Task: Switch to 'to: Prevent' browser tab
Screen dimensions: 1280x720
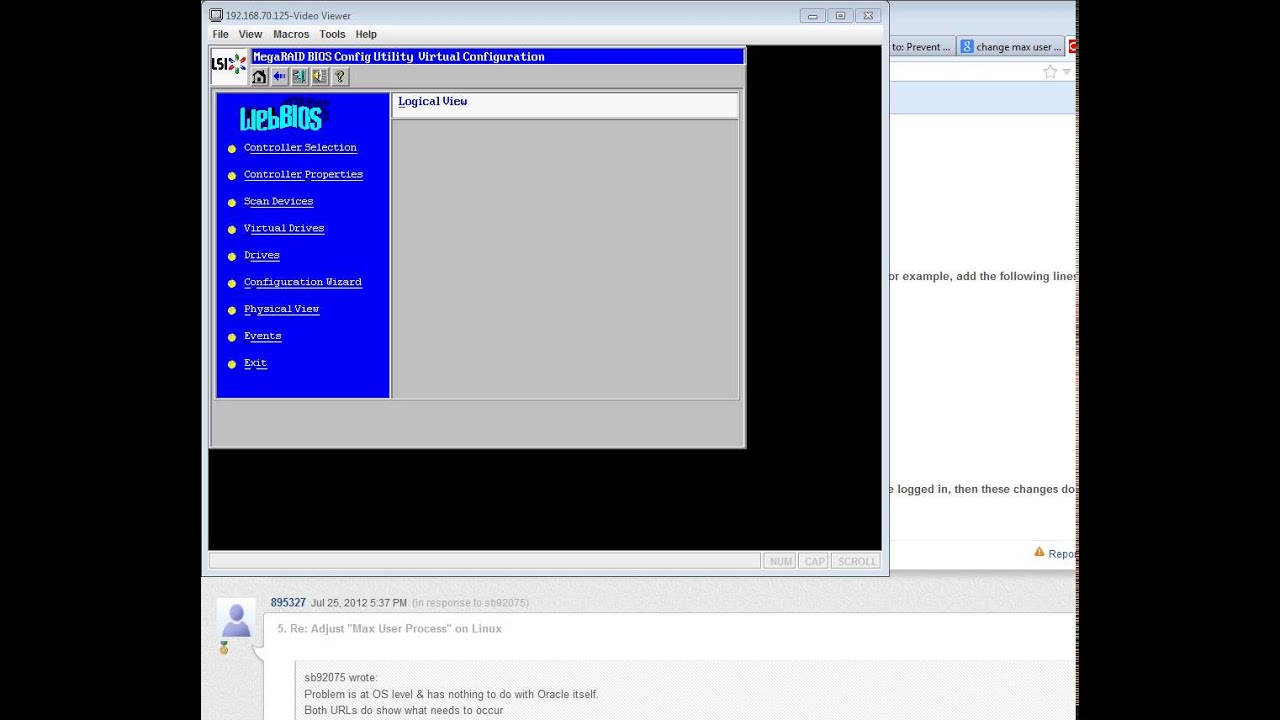Action: [x=921, y=46]
